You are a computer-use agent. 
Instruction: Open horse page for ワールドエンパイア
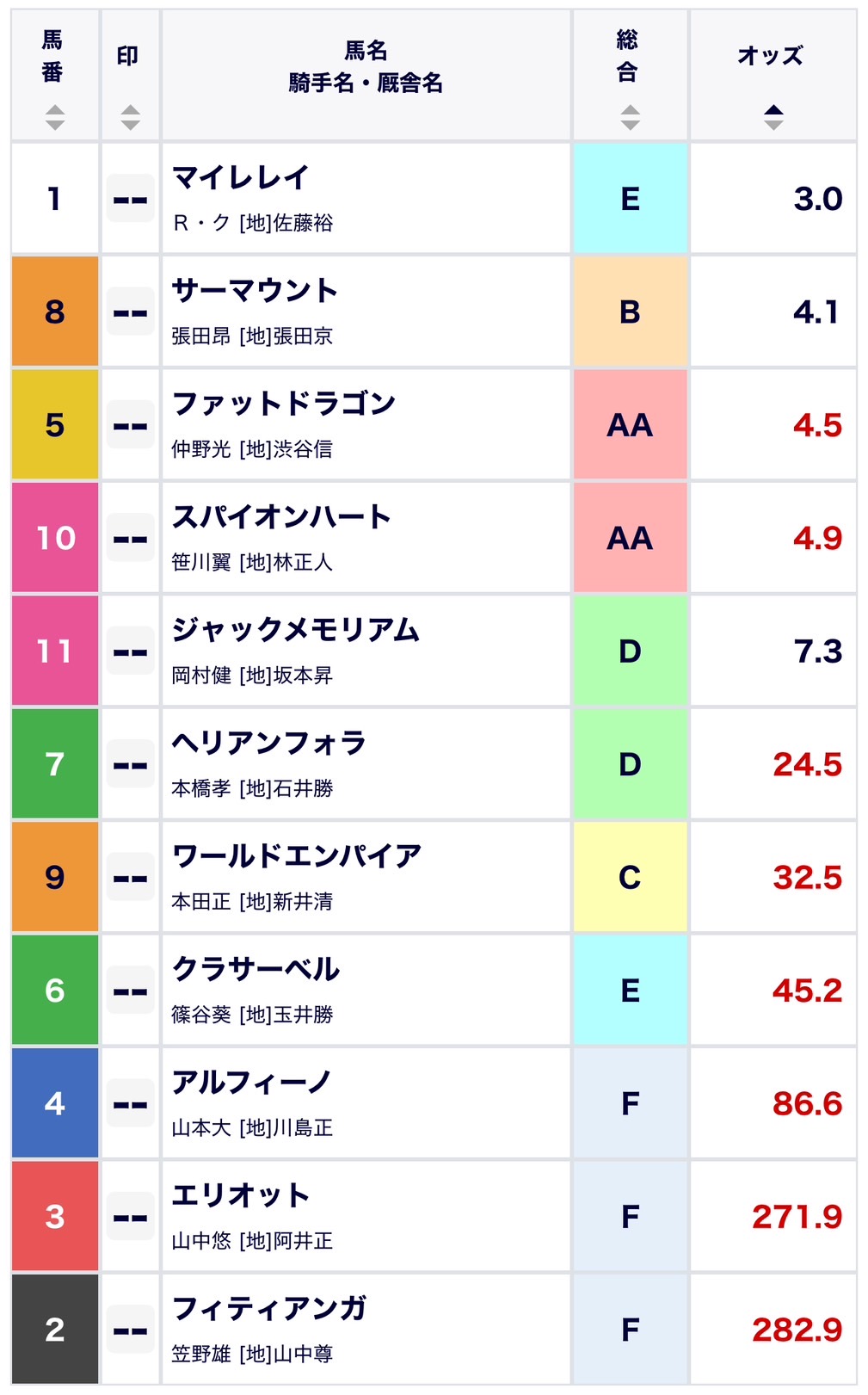point(297,856)
